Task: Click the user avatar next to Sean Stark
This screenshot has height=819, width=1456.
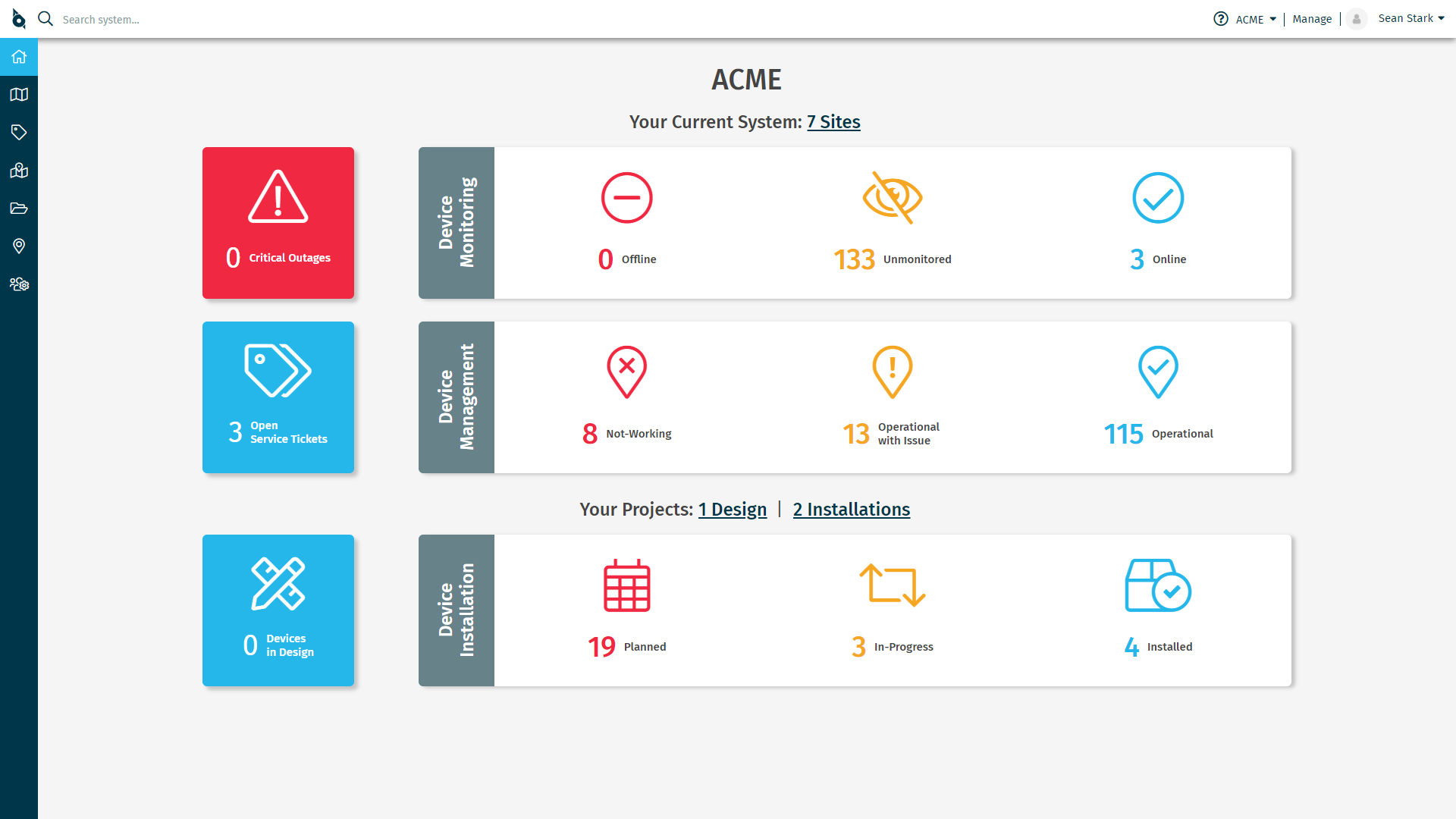Action: point(1357,19)
